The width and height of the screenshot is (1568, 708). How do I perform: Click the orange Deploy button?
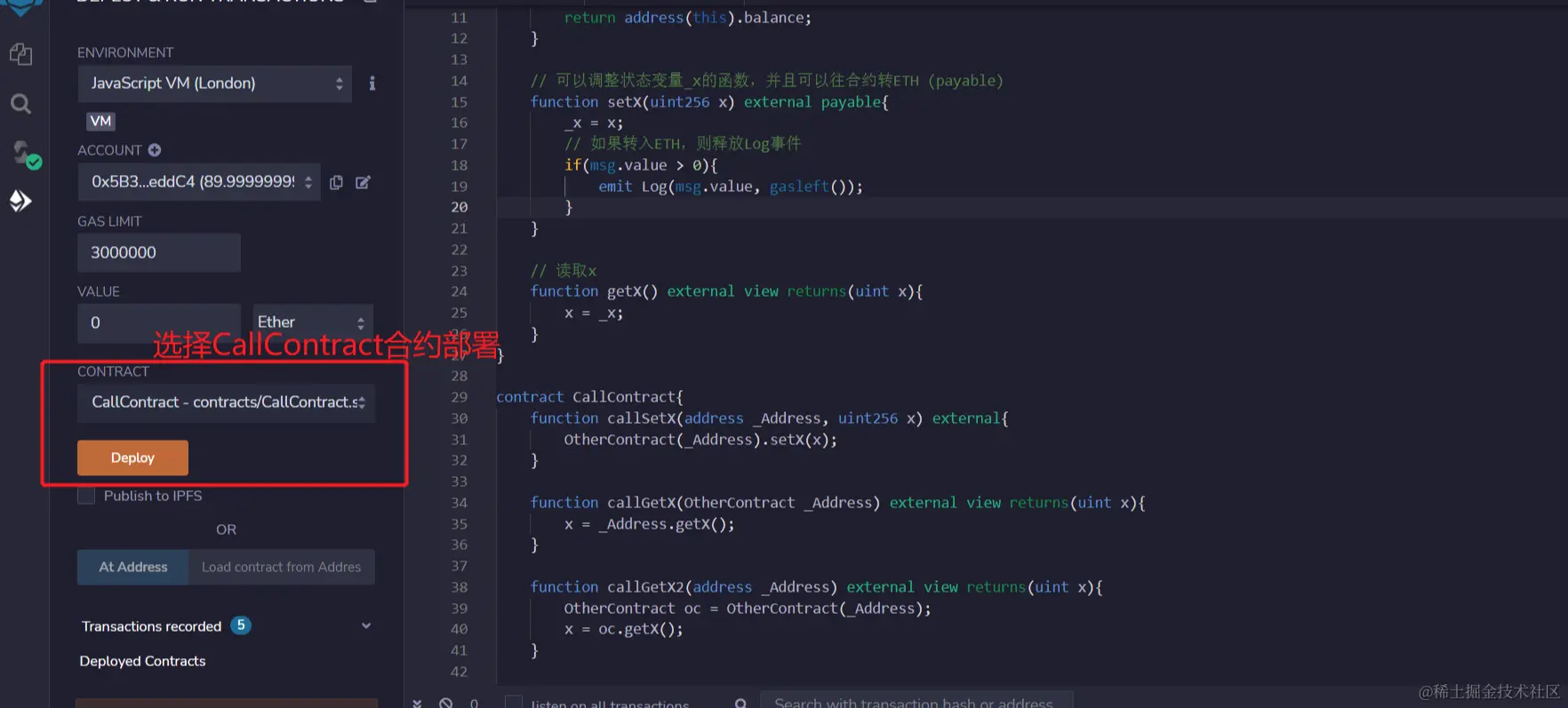click(132, 457)
